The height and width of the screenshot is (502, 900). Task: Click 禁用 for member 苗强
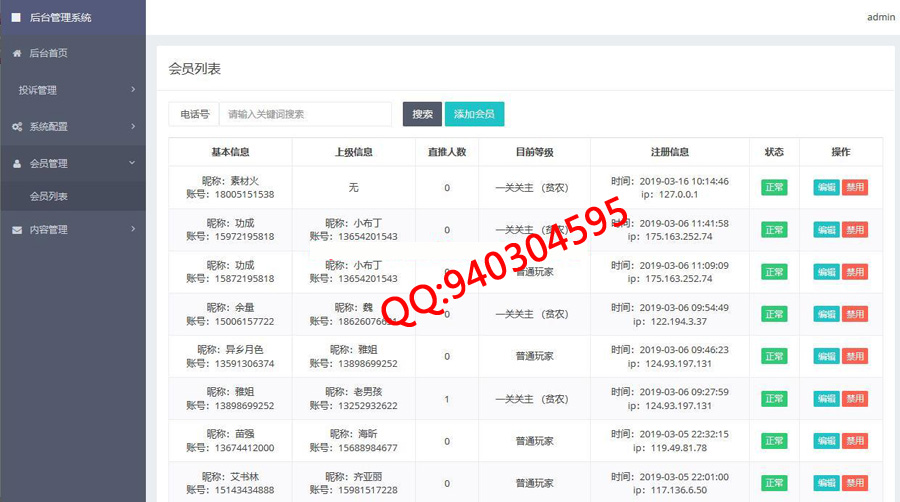click(854, 441)
